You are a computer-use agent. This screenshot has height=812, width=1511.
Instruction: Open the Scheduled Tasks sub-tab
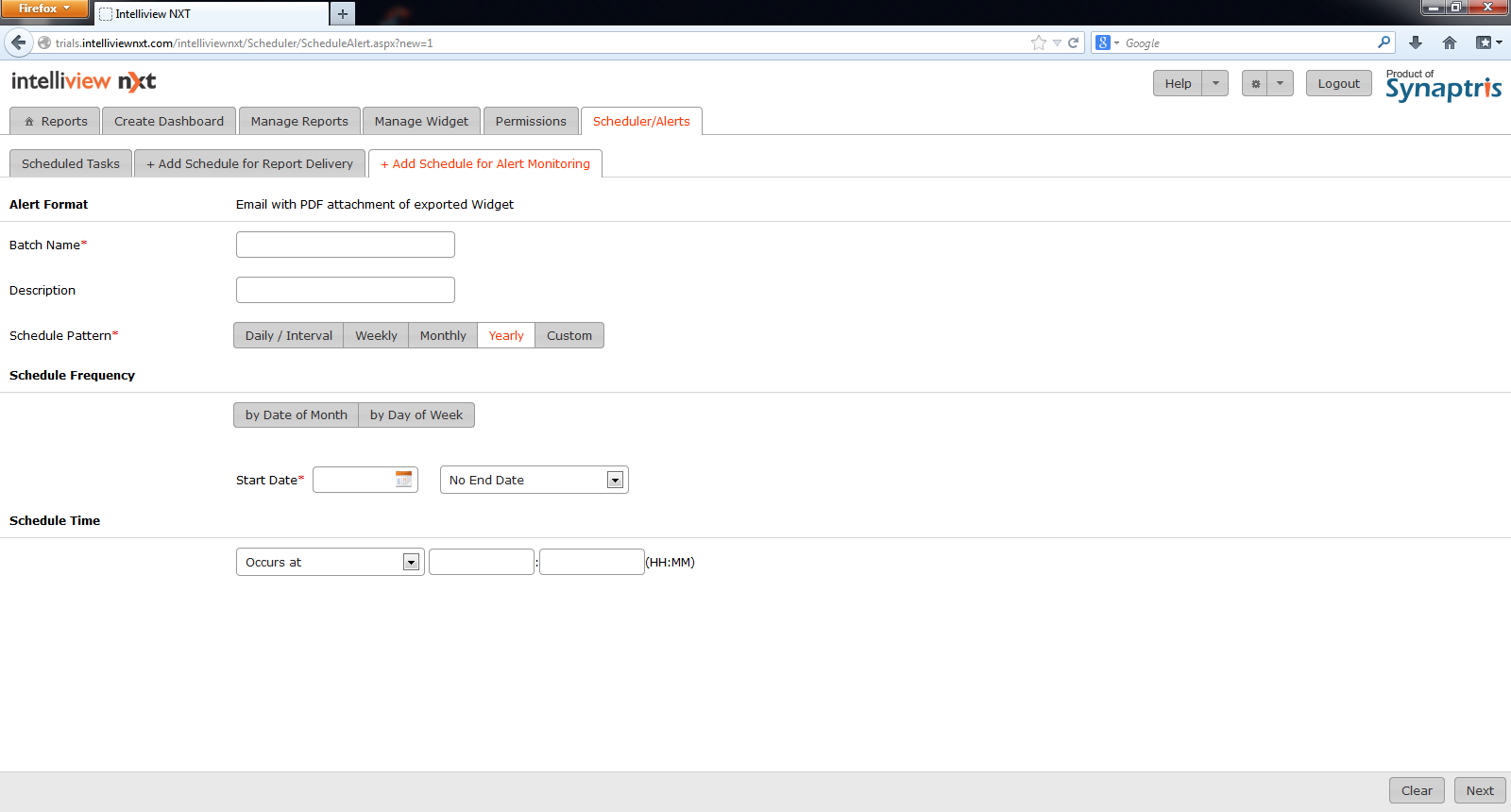coord(71,163)
